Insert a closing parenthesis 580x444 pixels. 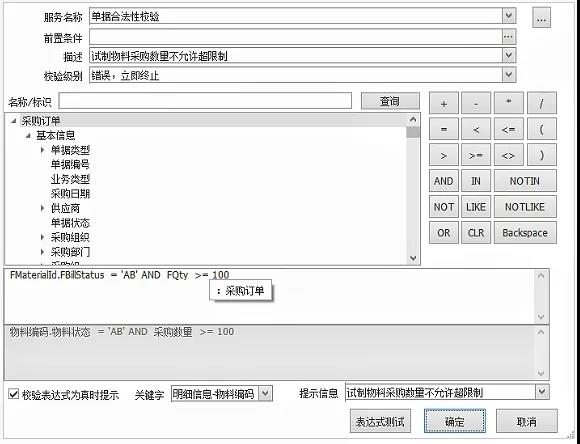[542, 155]
